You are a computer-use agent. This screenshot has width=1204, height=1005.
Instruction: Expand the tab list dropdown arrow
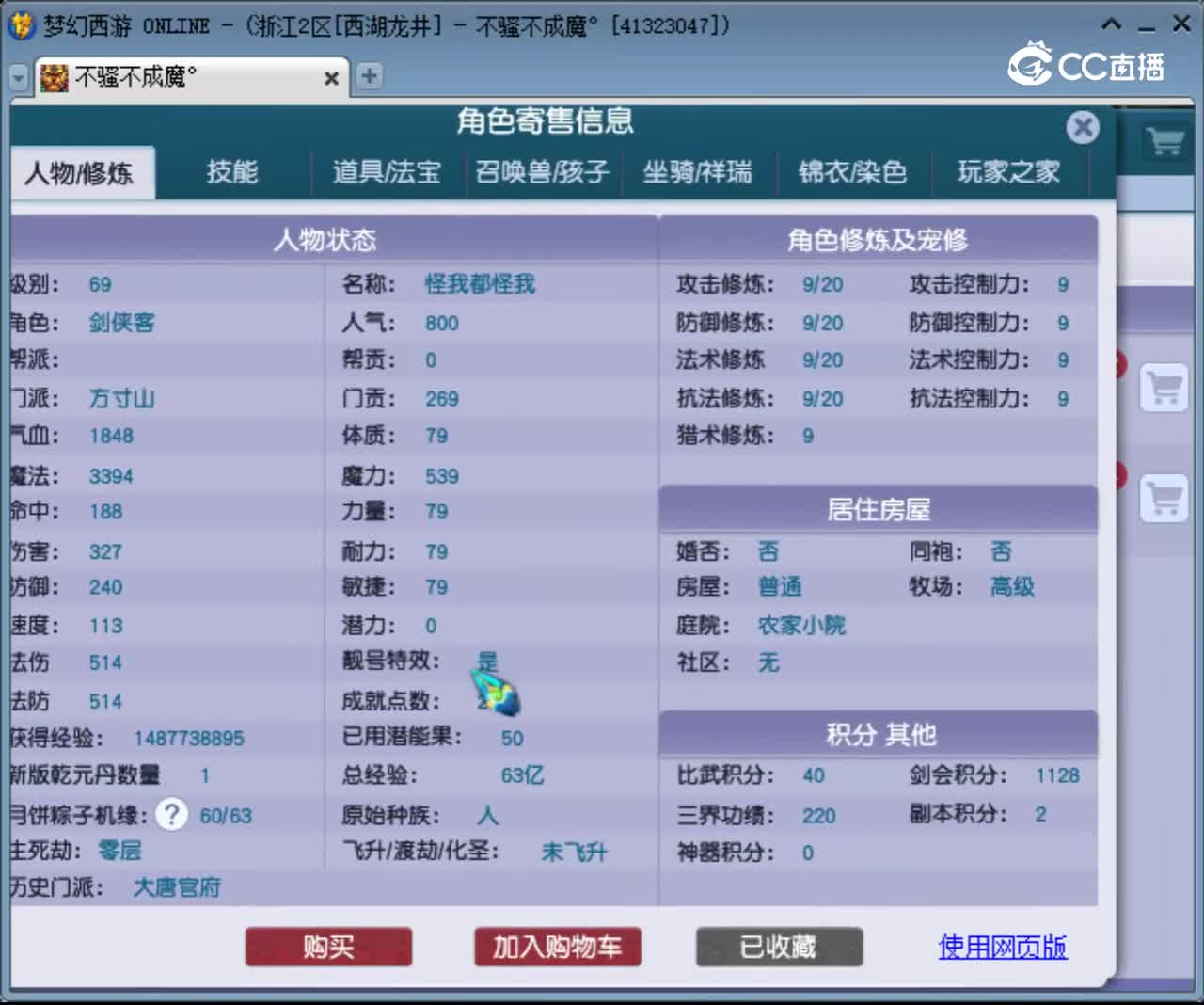(18, 78)
